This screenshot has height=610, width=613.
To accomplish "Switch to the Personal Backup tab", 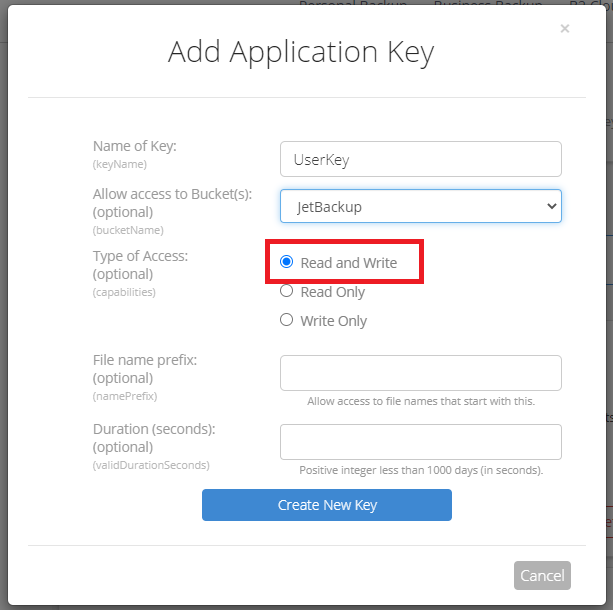I will pyautogui.click(x=353, y=5).
